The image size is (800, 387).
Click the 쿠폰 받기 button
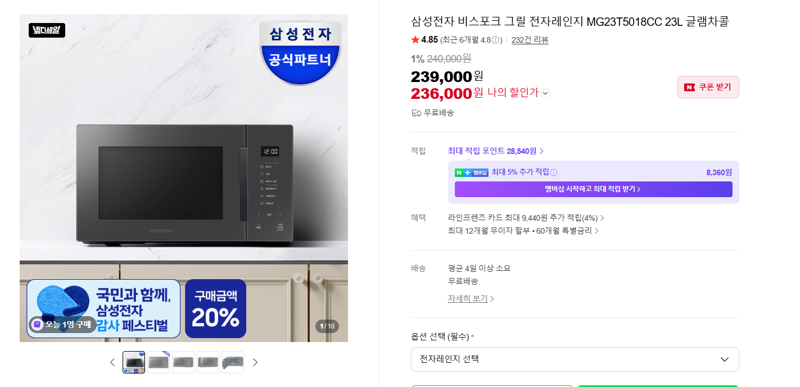708,87
